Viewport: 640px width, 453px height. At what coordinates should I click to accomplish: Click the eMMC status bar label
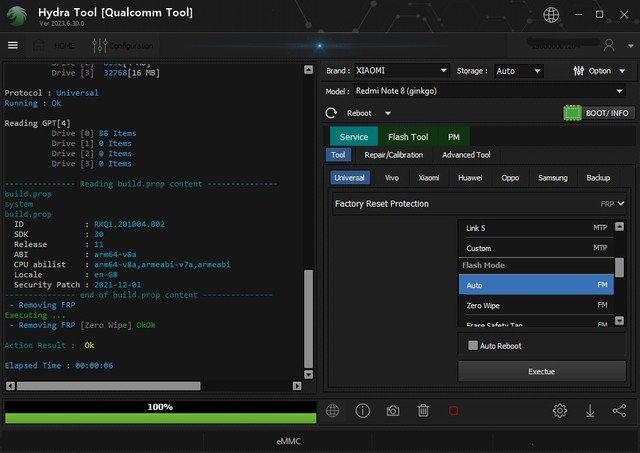coord(289,441)
